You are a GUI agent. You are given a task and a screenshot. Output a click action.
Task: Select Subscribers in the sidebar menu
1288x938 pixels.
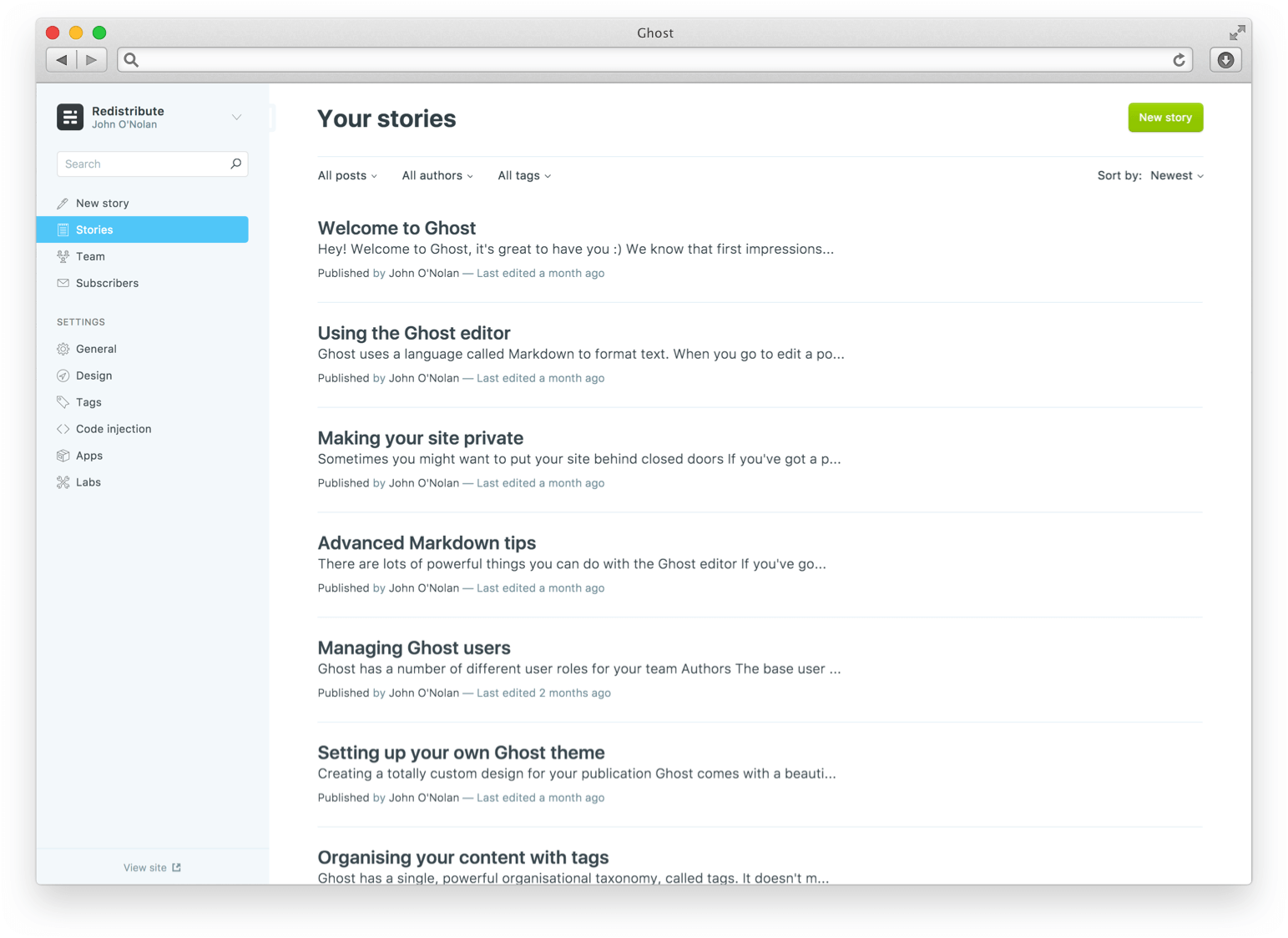pos(107,283)
